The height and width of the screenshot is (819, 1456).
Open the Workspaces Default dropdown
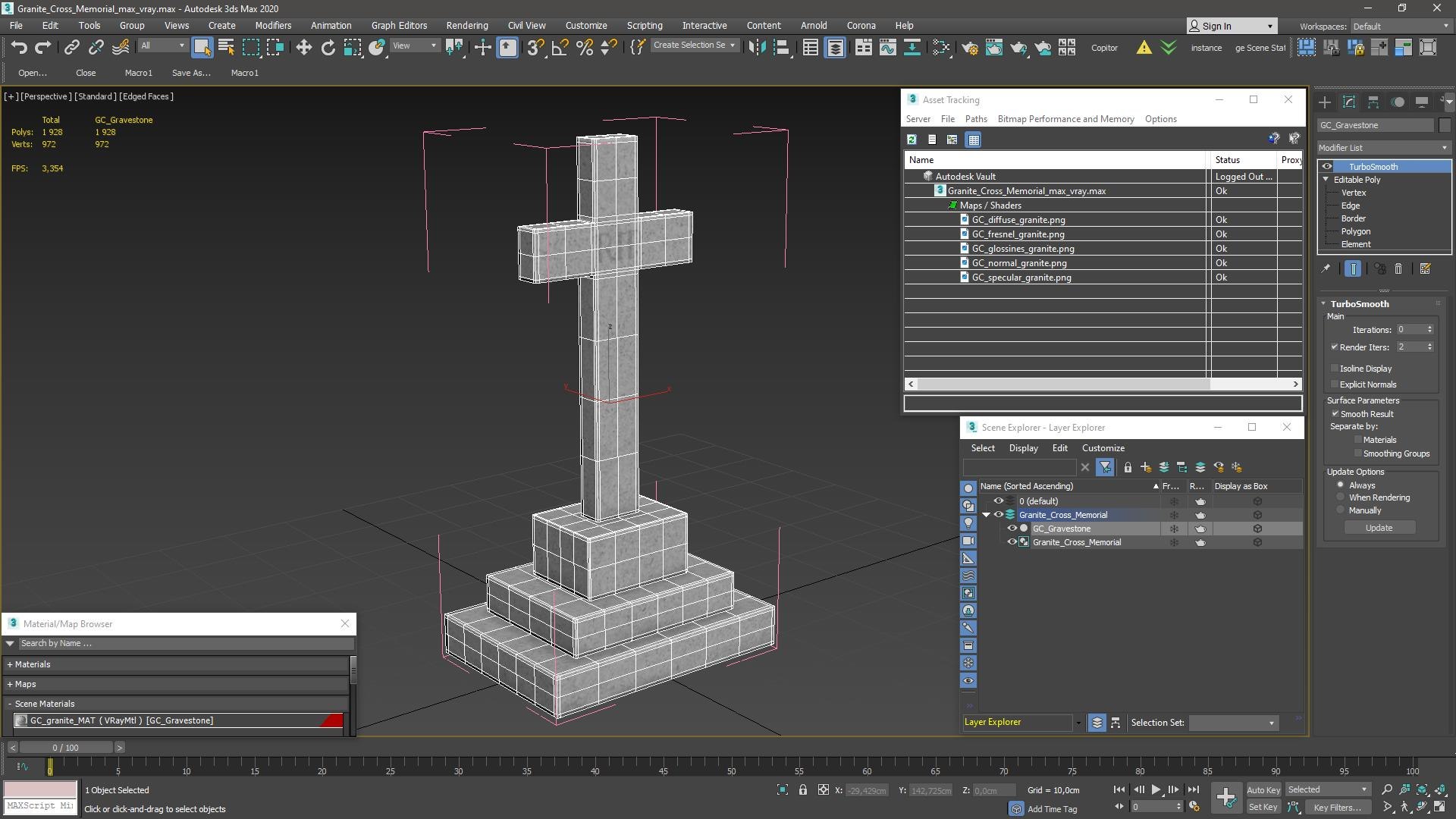pos(1401,27)
